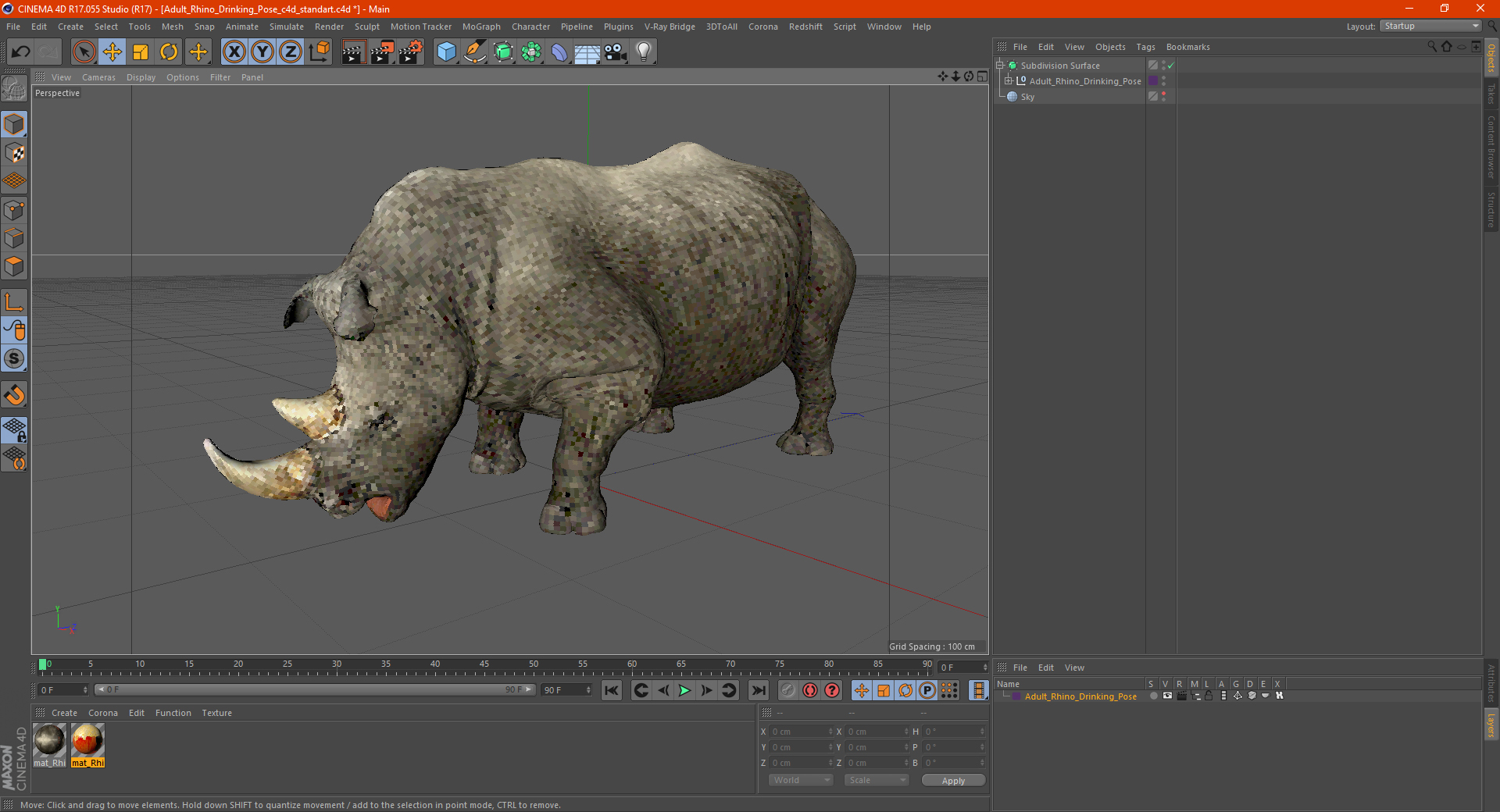Viewport: 1500px width, 812px height.
Task: Select the Move tool in toolbar
Action: tap(112, 52)
